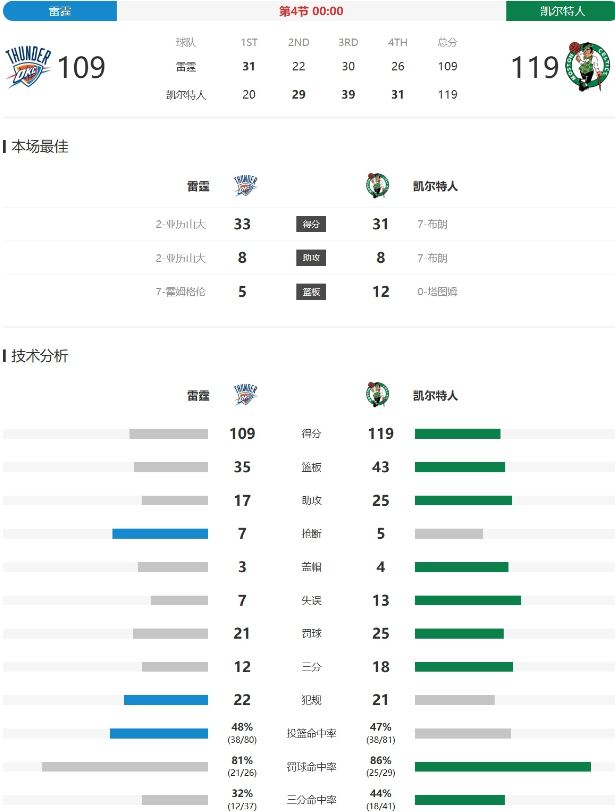Click Thunder logo in 本场最佳 section
This screenshot has height=812, width=615.
click(246, 186)
